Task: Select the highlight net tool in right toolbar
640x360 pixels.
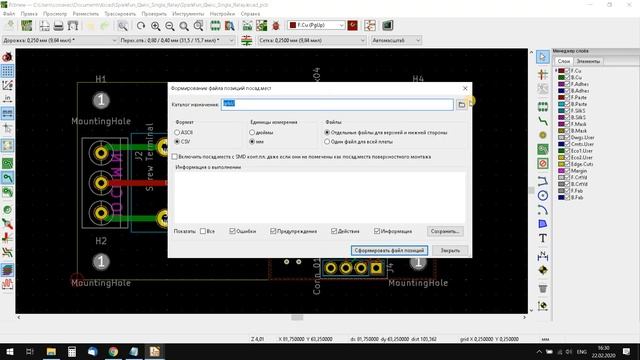Action: click(542, 75)
